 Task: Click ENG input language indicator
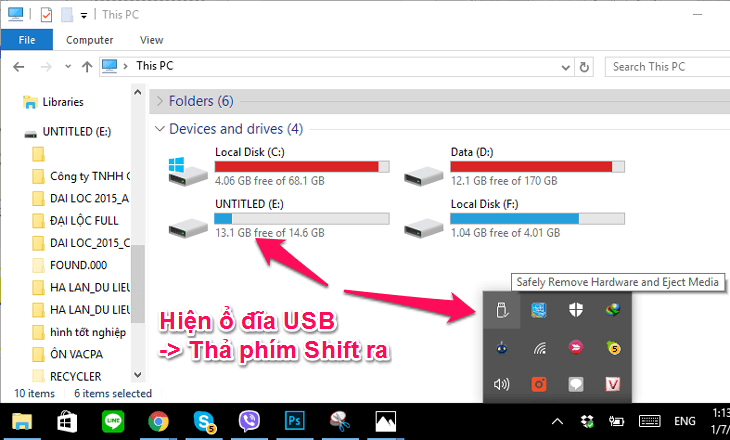[684, 421]
